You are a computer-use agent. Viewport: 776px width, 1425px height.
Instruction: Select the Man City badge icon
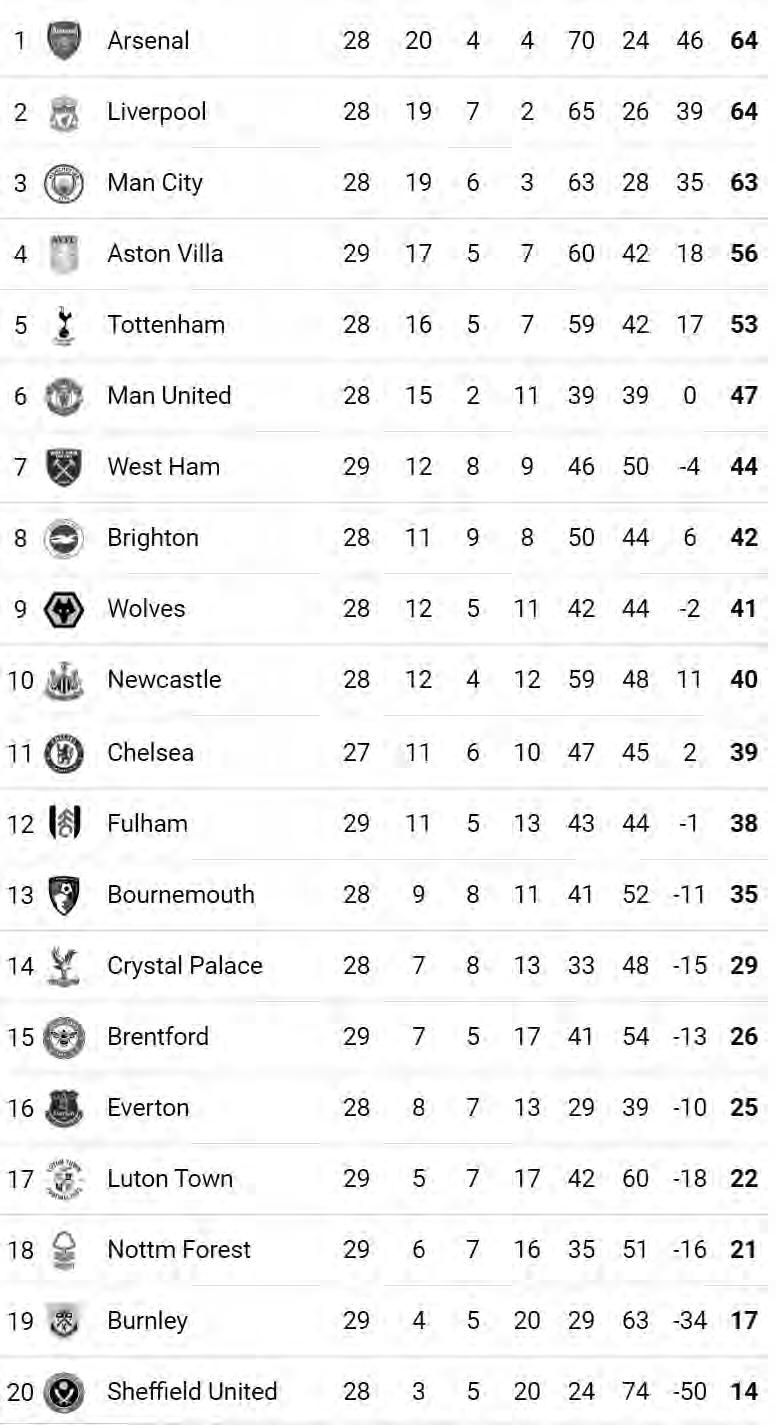tap(64, 183)
